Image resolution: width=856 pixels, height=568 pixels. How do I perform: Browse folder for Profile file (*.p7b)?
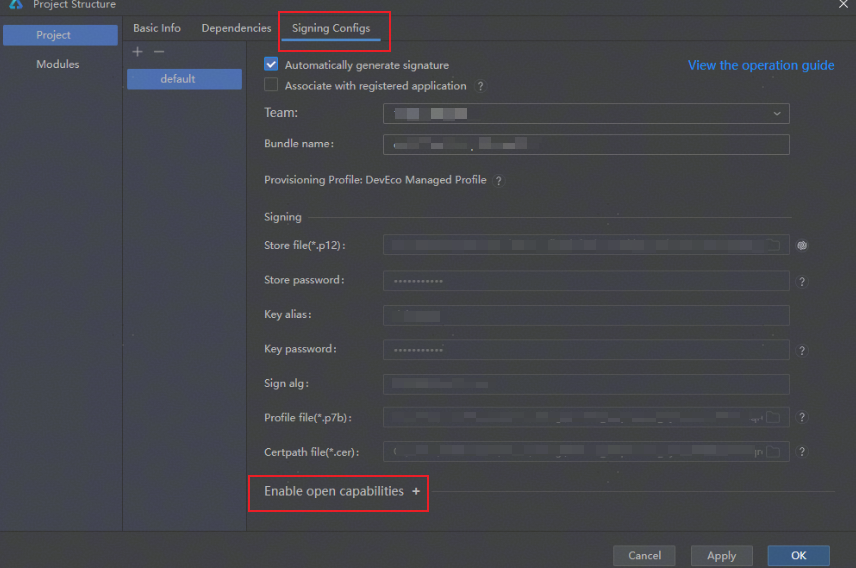tap(772, 417)
